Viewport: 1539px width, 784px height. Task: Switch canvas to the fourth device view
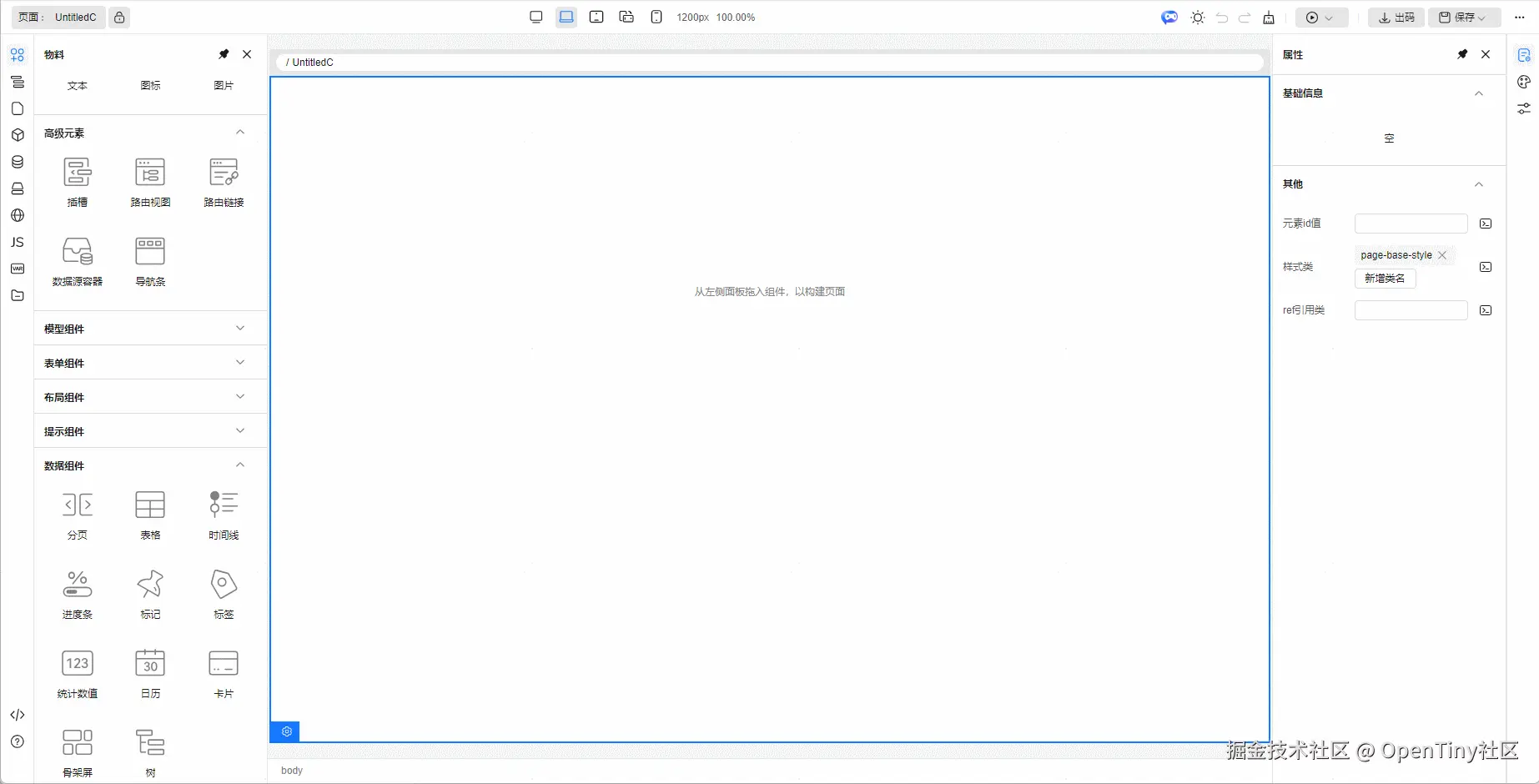coord(626,18)
